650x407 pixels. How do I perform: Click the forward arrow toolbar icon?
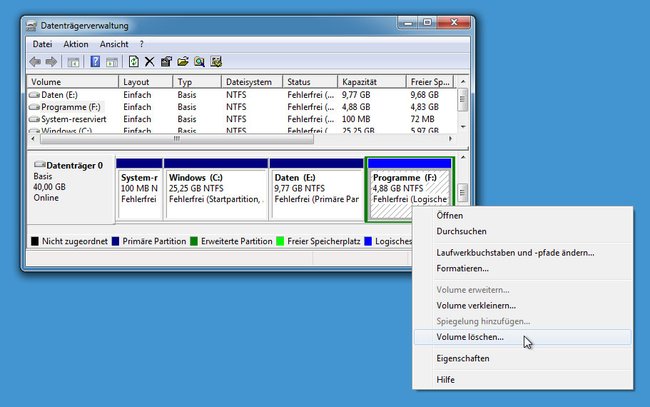point(51,62)
